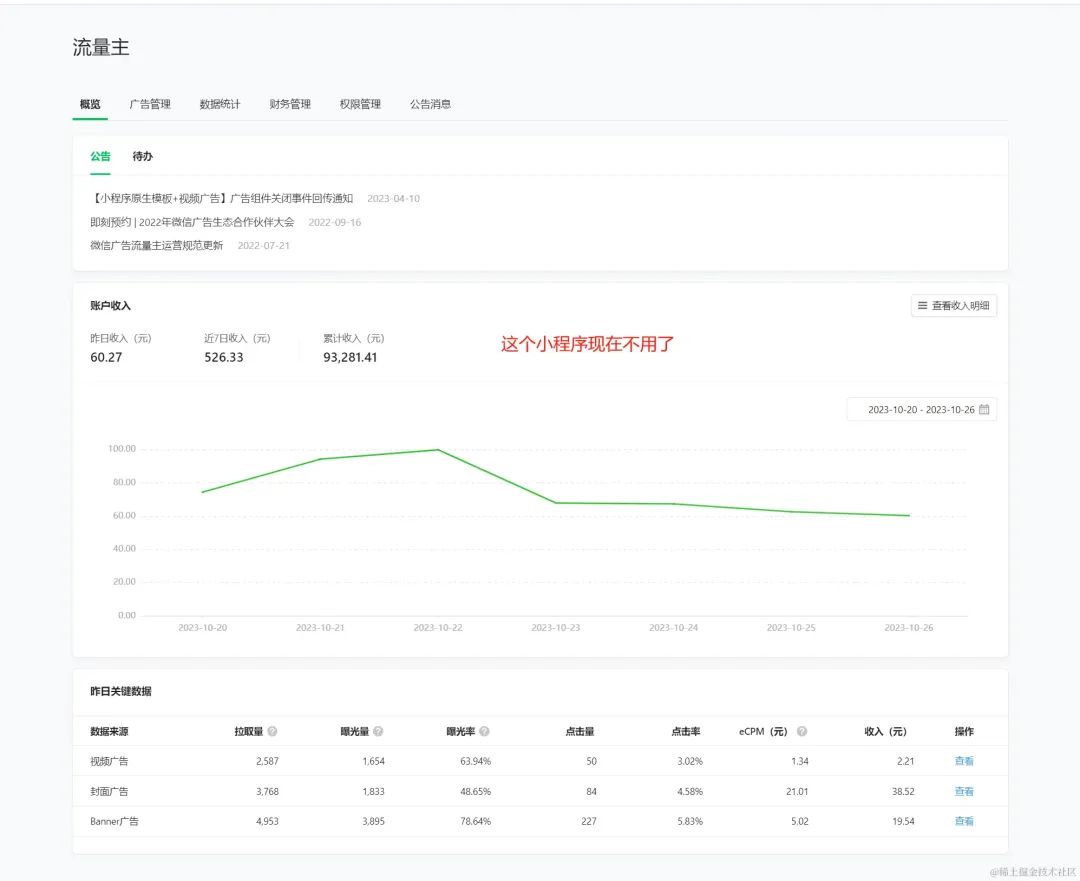Switch to the 待办 sub-tab
The height and width of the screenshot is (881, 1080).
pyautogui.click(x=143, y=156)
